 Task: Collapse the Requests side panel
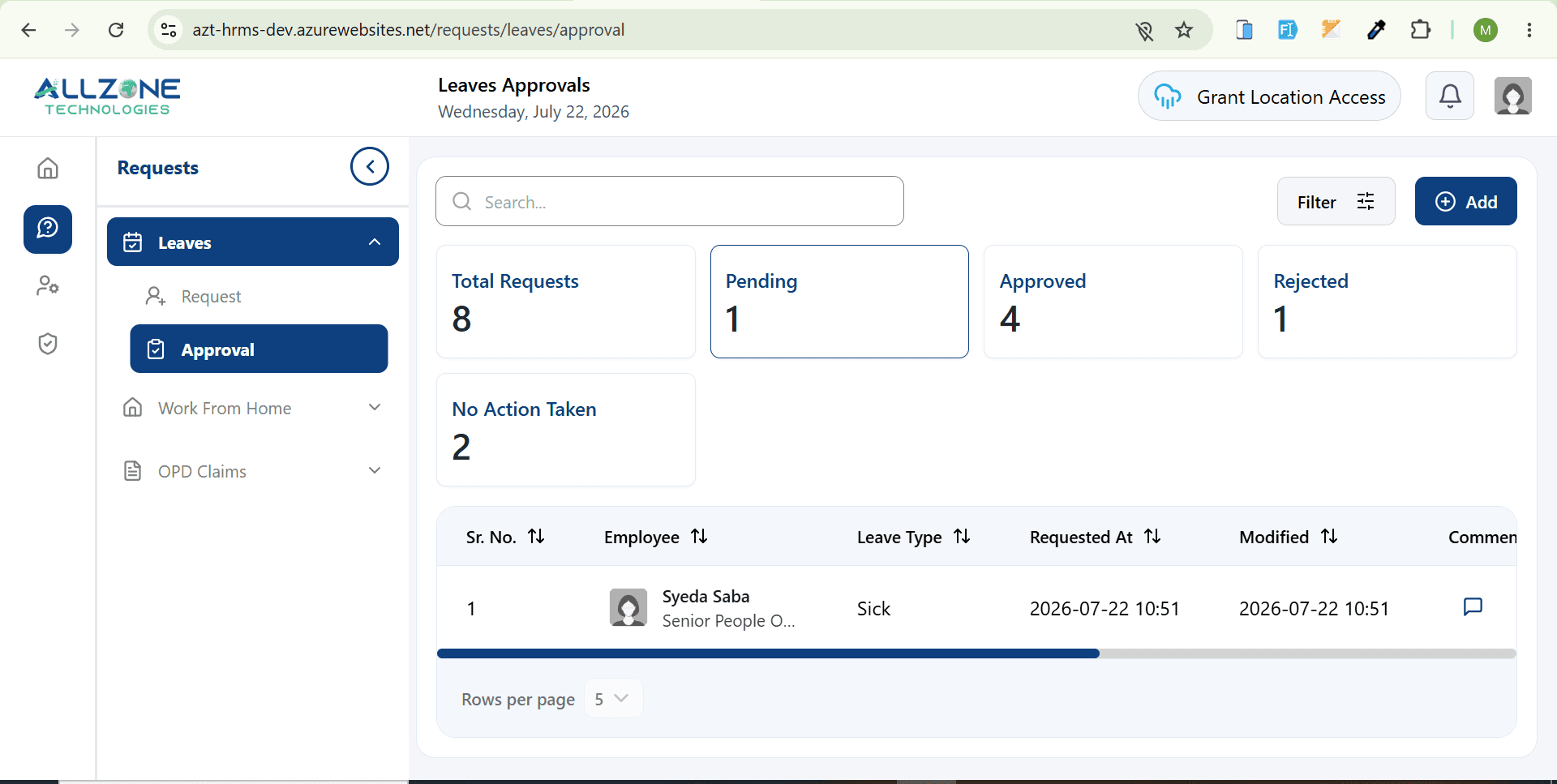(370, 166)
